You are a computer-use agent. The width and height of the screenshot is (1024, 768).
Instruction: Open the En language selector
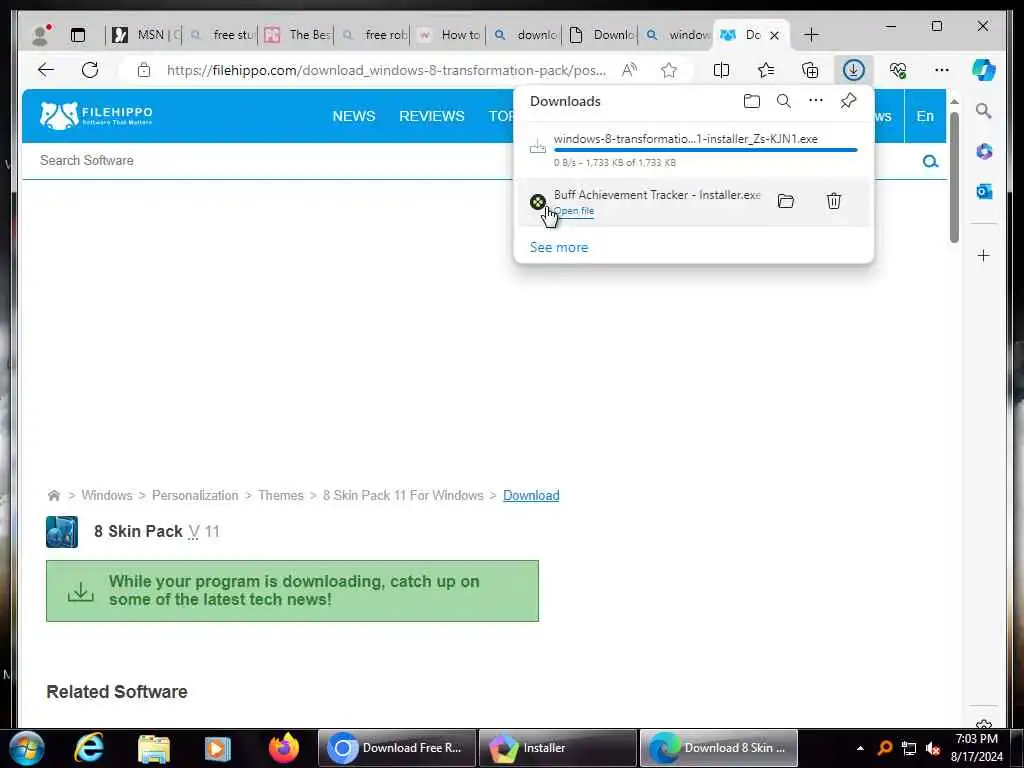coord(925,116)
